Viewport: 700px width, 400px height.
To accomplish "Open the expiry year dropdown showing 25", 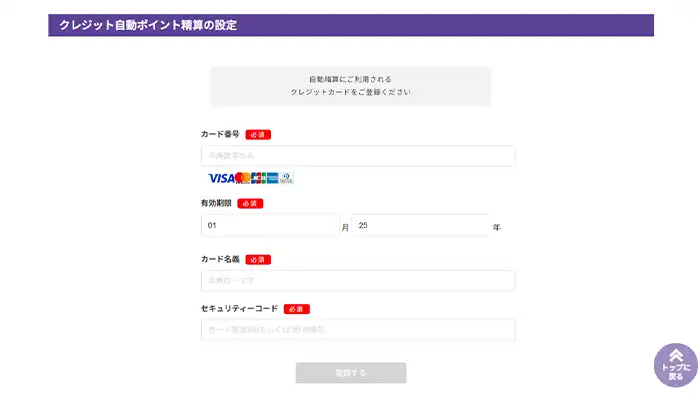I will tap(420, 226).
